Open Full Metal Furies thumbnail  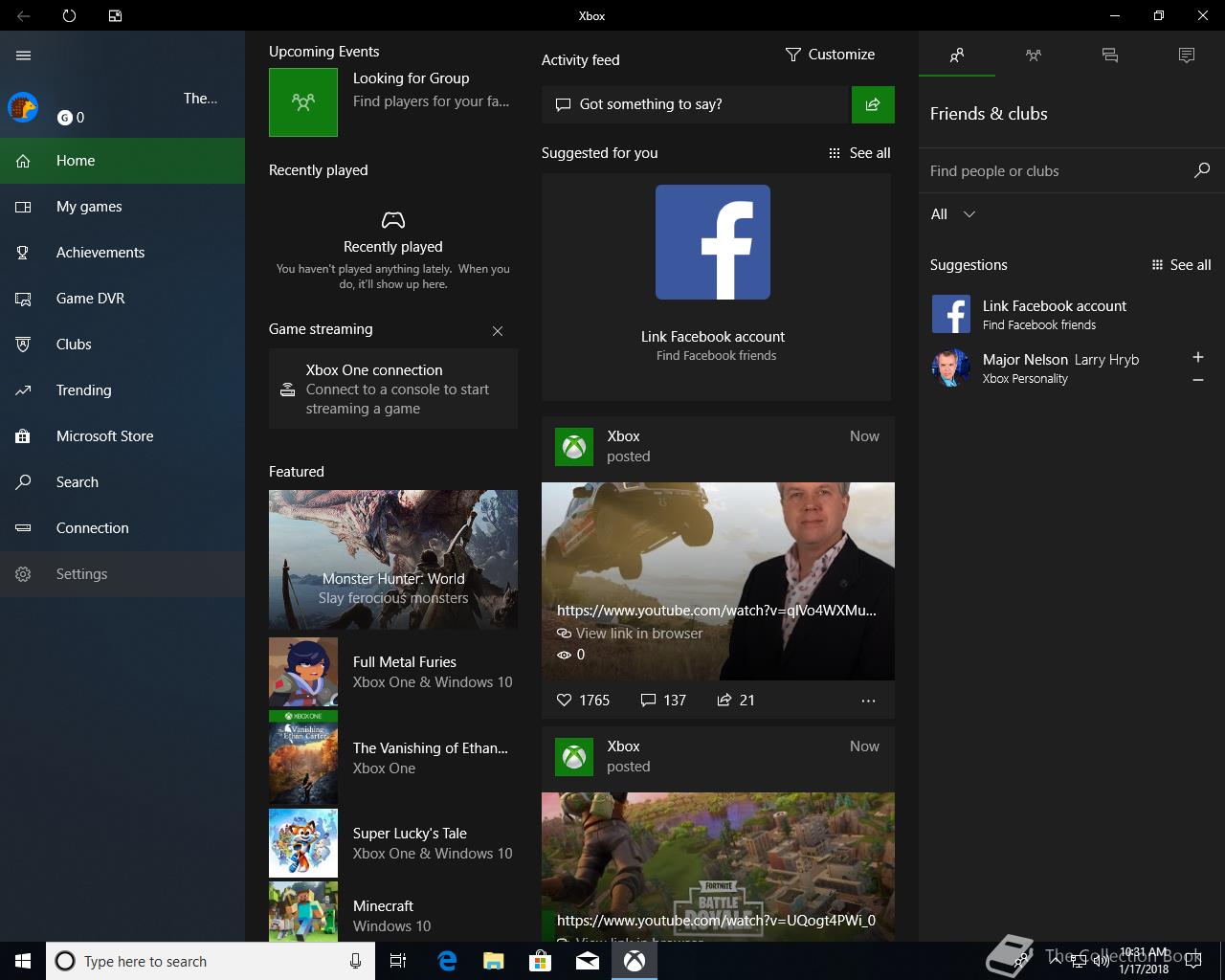pyautogui.click(x=303, y=672)
